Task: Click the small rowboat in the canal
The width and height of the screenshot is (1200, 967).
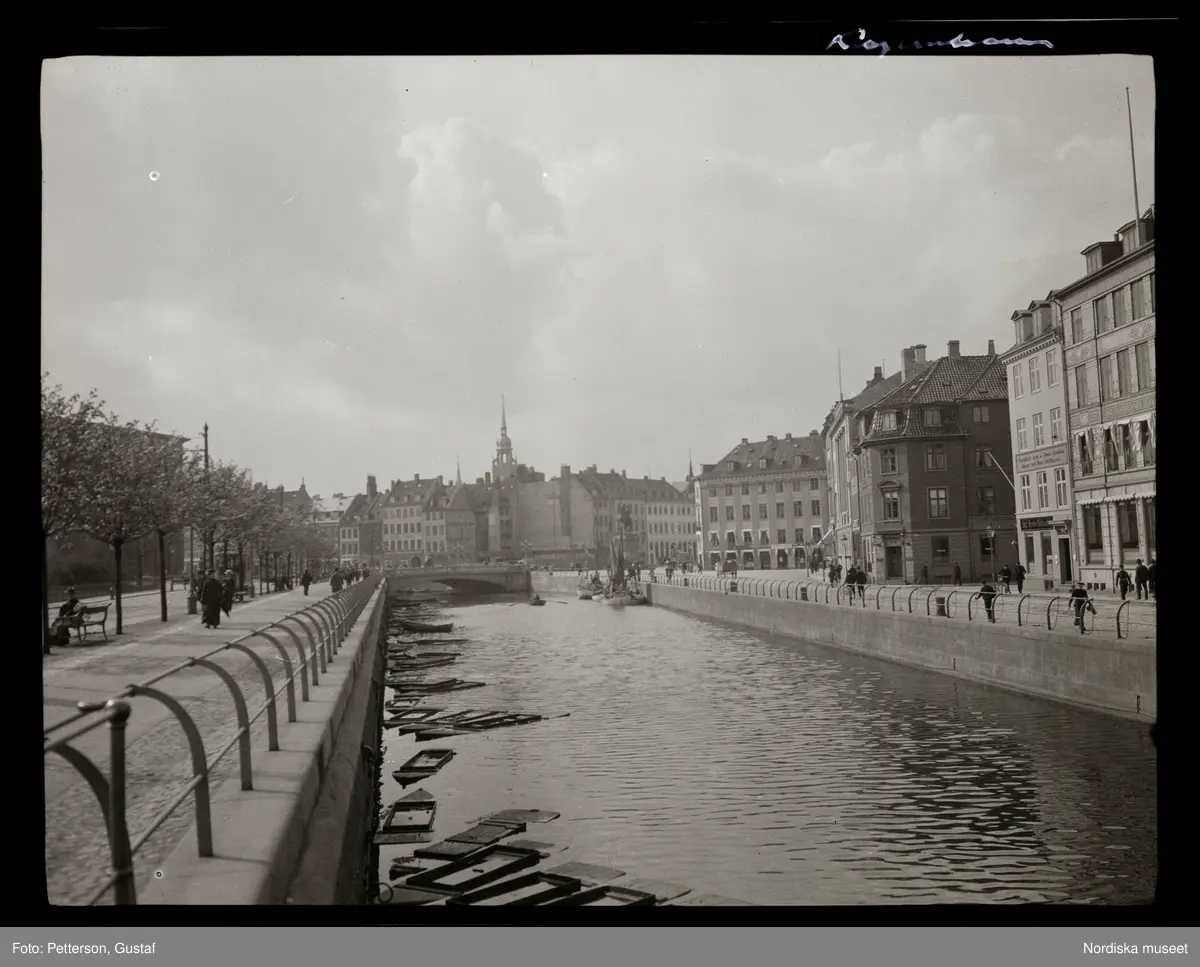Action: (x=537, y=600)
